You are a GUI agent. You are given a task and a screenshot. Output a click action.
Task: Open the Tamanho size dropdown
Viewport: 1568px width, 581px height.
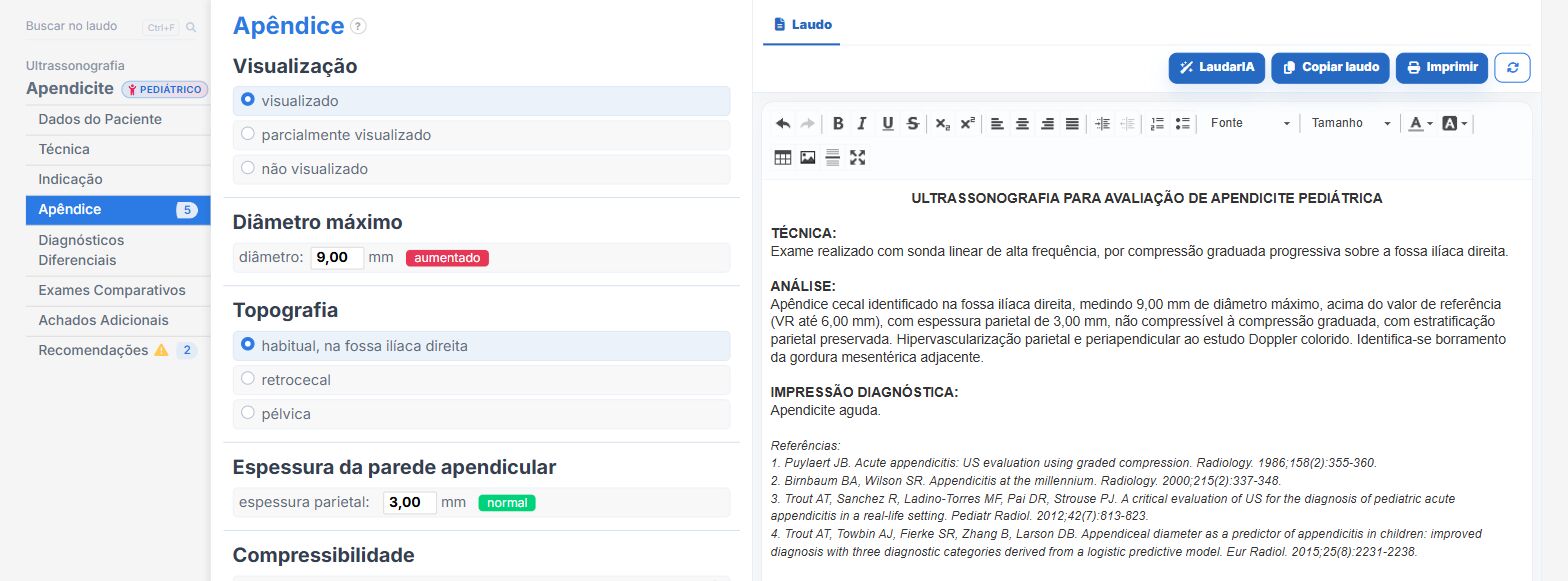coord(1351,124)
